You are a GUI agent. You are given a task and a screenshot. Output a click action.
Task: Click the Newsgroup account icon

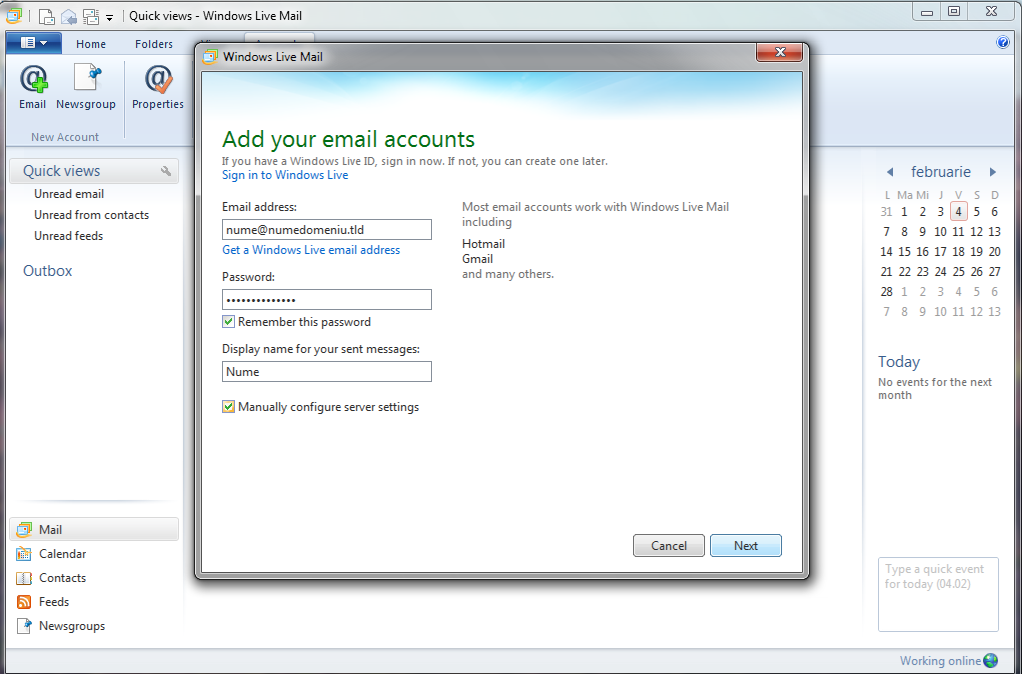[x=85, y=86]
